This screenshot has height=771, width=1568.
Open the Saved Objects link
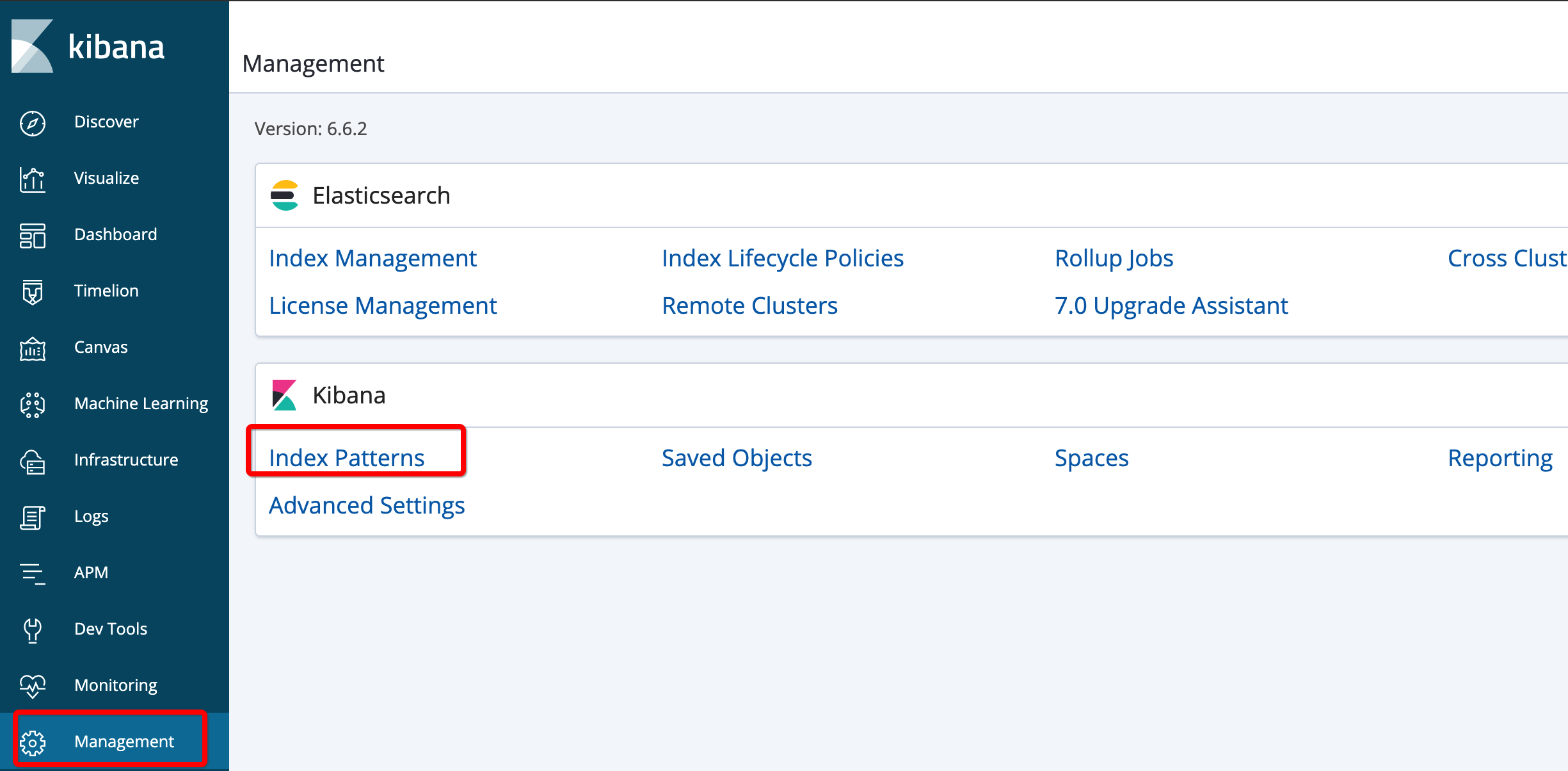[737, 459]
